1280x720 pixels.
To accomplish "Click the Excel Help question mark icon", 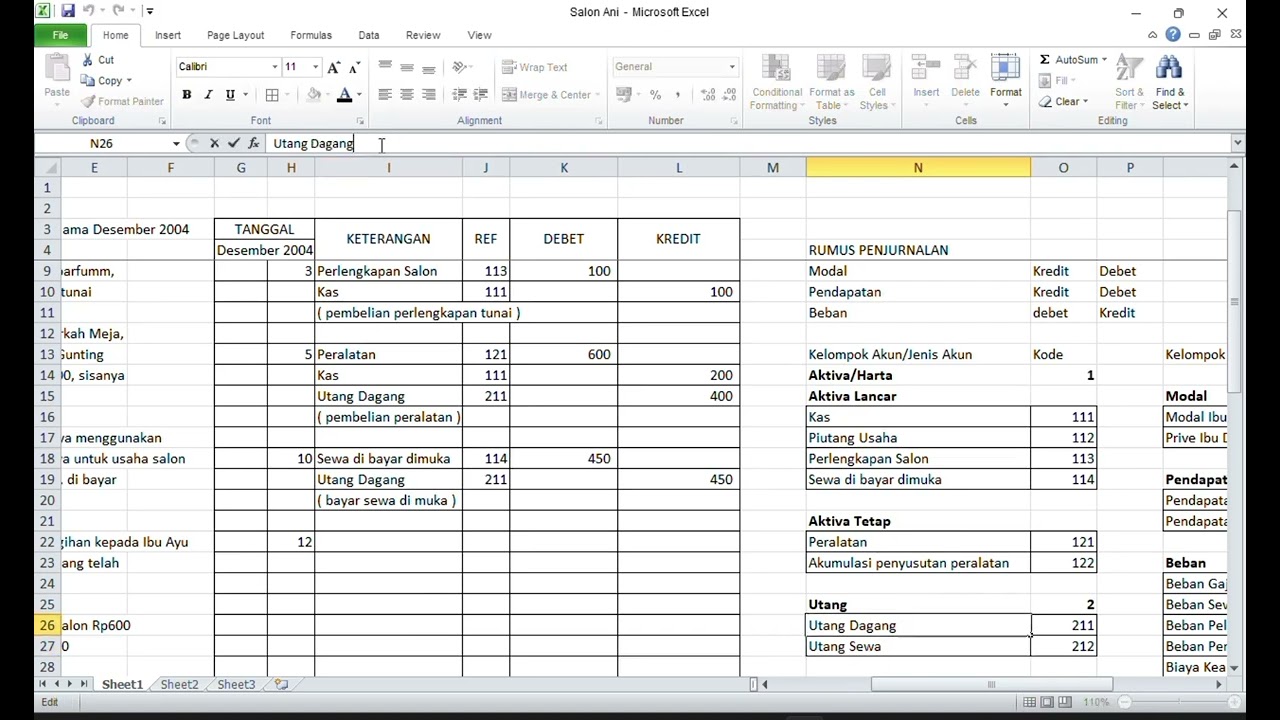I will [1173, 35].
